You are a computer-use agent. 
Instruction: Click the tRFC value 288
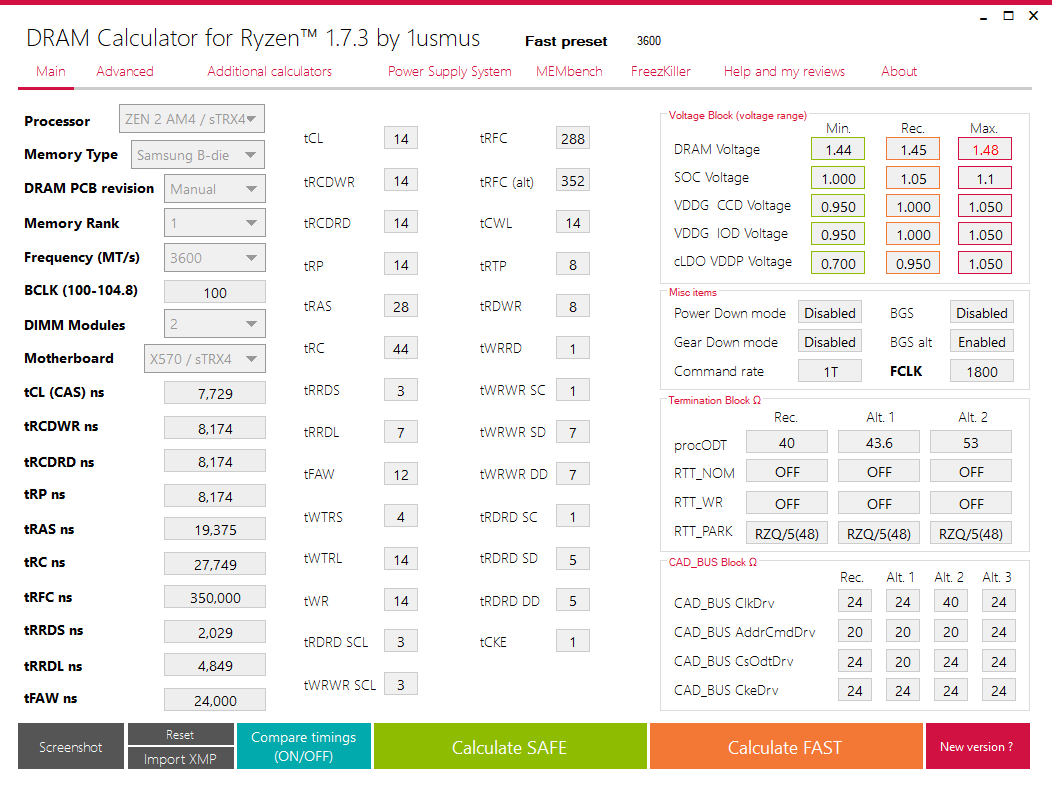[573, 138]
